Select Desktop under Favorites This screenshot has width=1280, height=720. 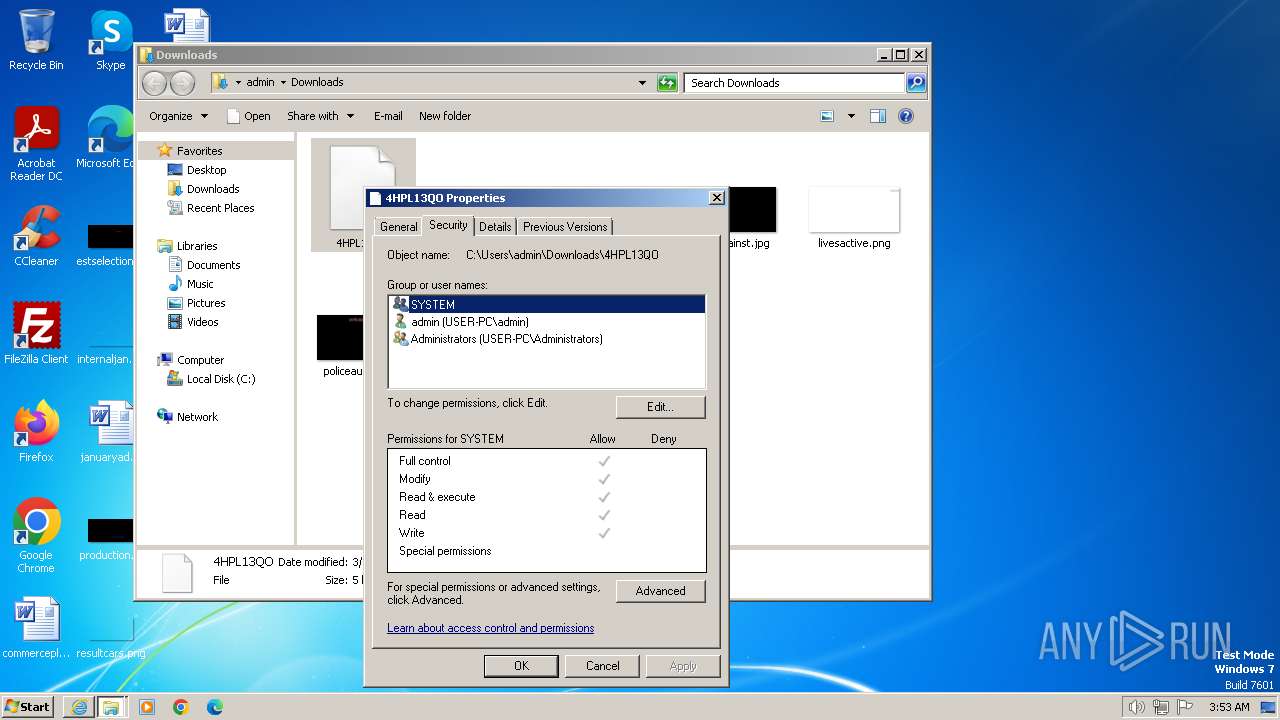206,170
